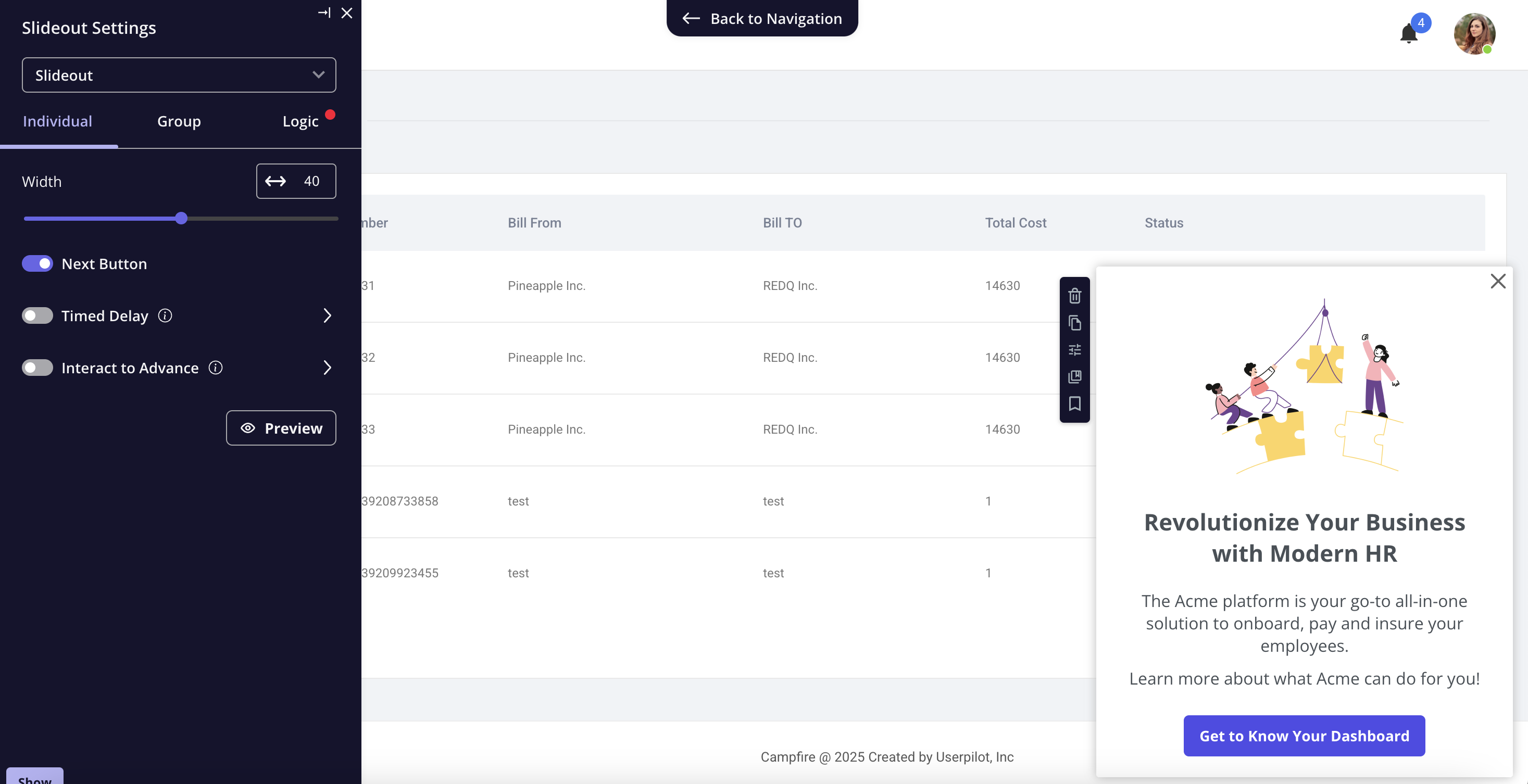1528x784 pixels.
Task: Click Get to Know Your Dashboard button
Action: 1304,736
